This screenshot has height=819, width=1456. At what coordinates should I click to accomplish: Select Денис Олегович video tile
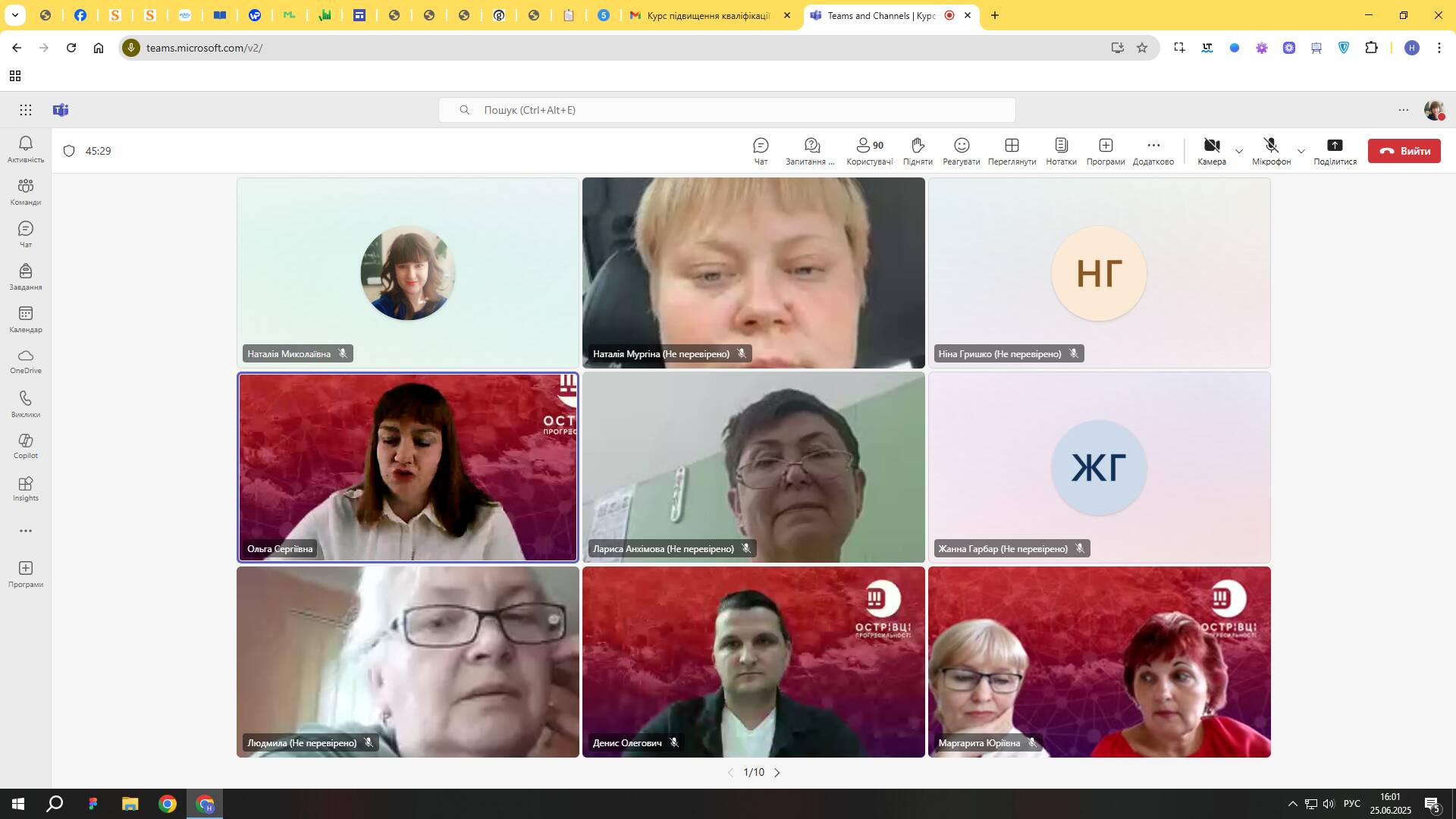[x=753, y=662]
